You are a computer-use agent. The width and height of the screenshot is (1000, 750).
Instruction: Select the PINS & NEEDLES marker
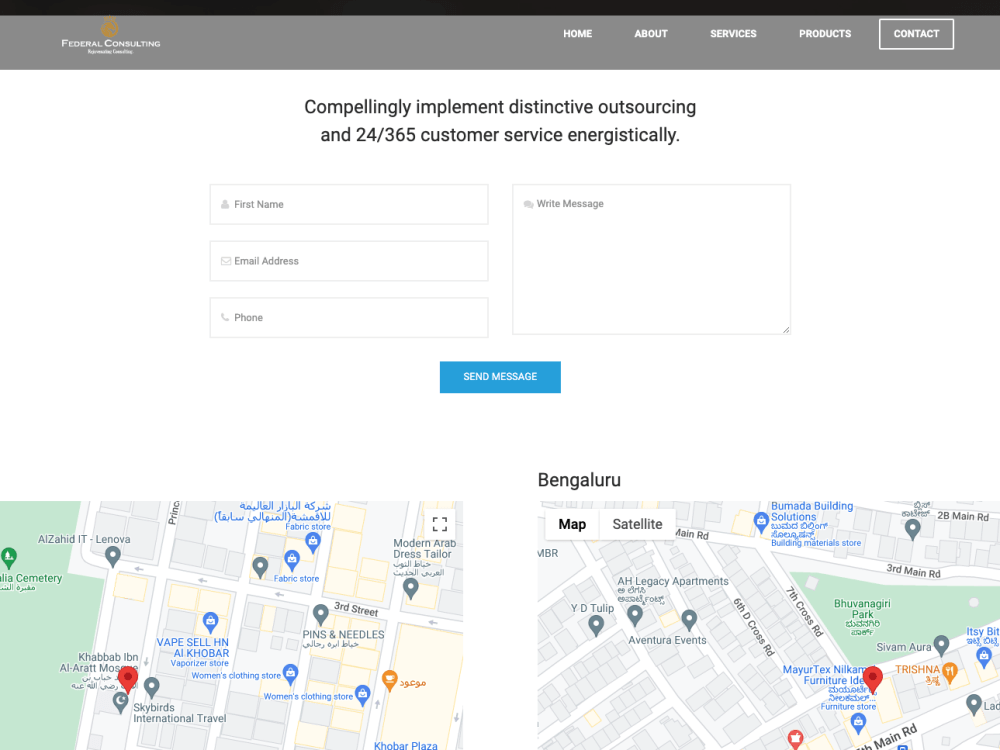click(x=321, y=614)
